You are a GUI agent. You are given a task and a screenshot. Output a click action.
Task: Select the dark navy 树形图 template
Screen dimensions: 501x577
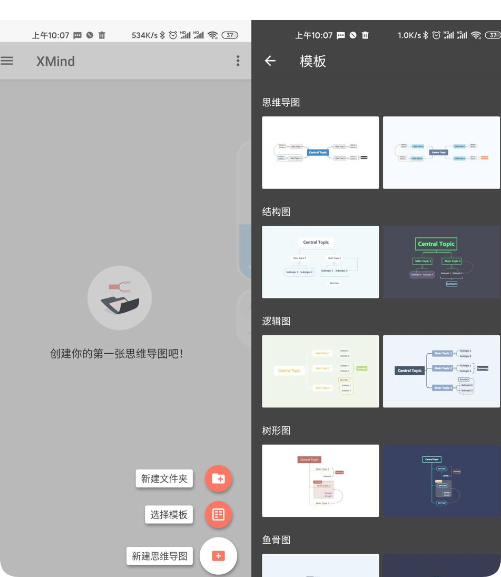[x=441, y=481]
